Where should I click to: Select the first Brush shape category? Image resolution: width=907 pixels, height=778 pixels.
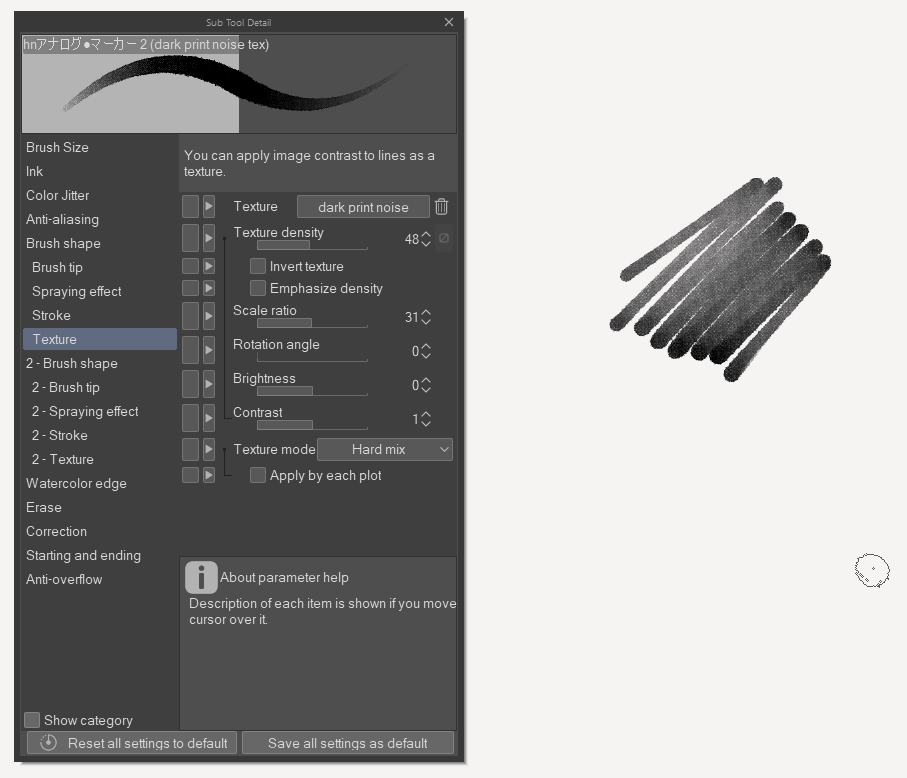pos(99,244)
